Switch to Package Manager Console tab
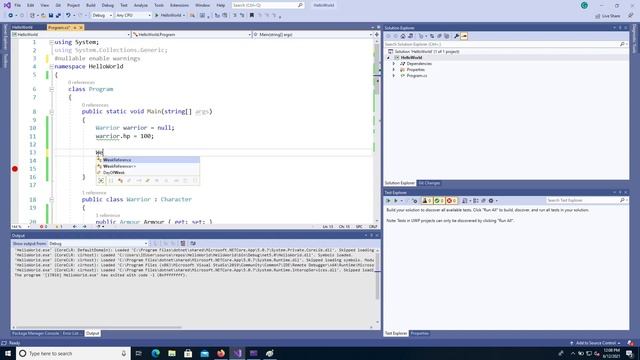 pos(36,333)
